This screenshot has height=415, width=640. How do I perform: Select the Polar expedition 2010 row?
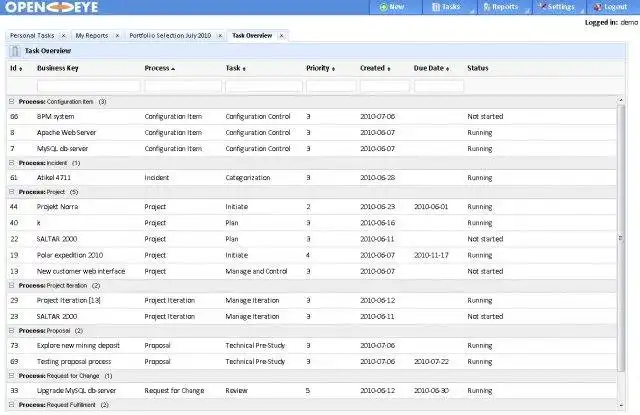coord(312,255)
